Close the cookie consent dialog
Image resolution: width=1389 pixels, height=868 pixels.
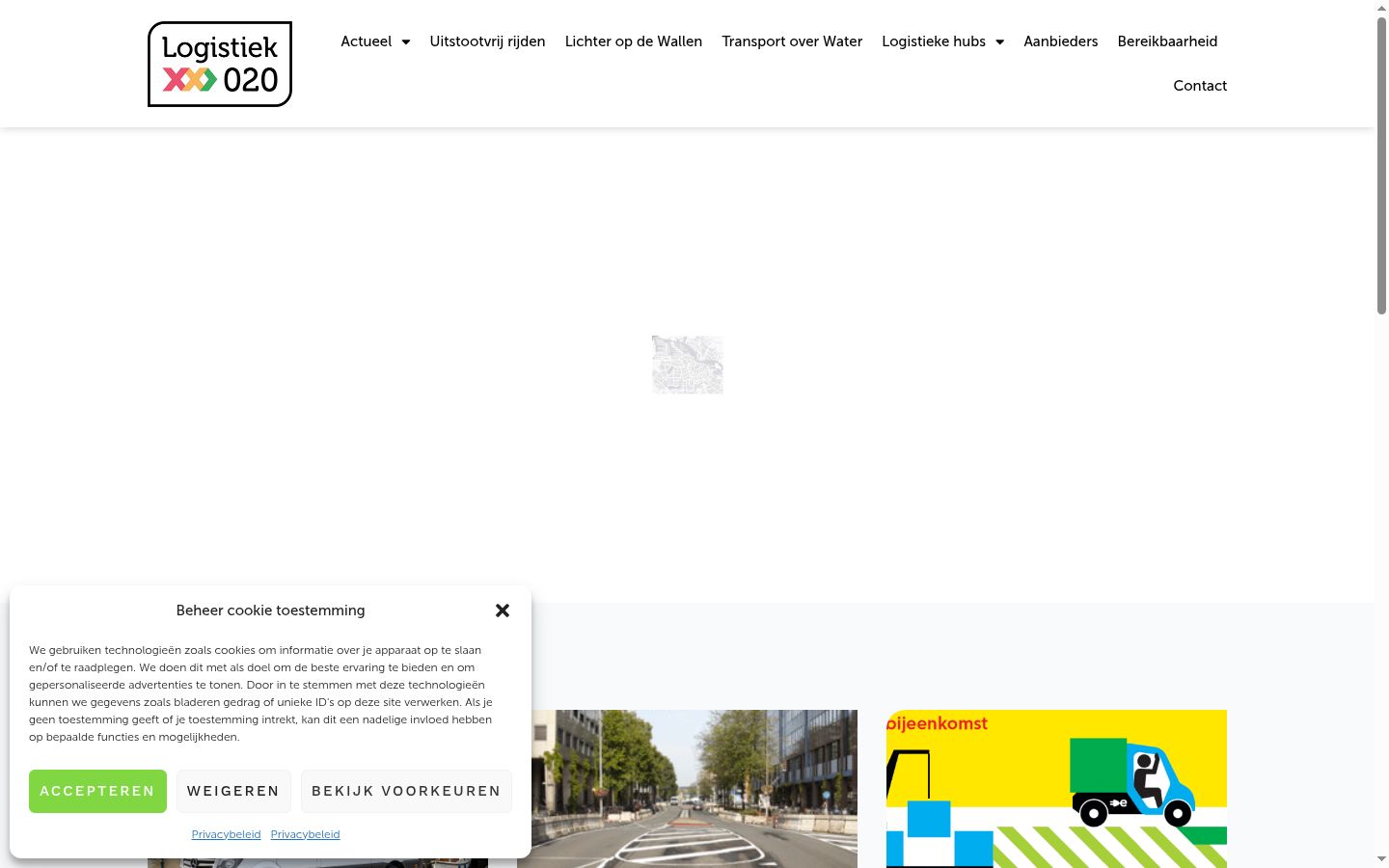pos(503,610)
